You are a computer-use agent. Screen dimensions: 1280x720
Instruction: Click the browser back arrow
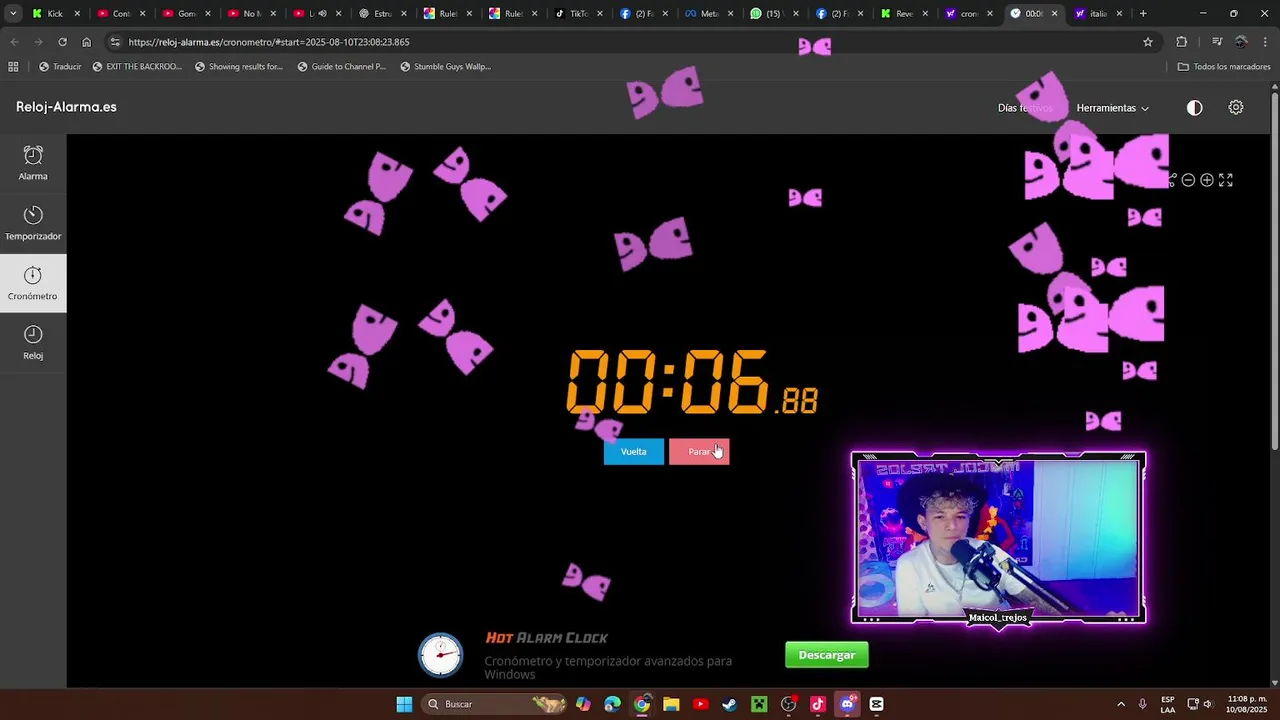(x=14, y=42)
